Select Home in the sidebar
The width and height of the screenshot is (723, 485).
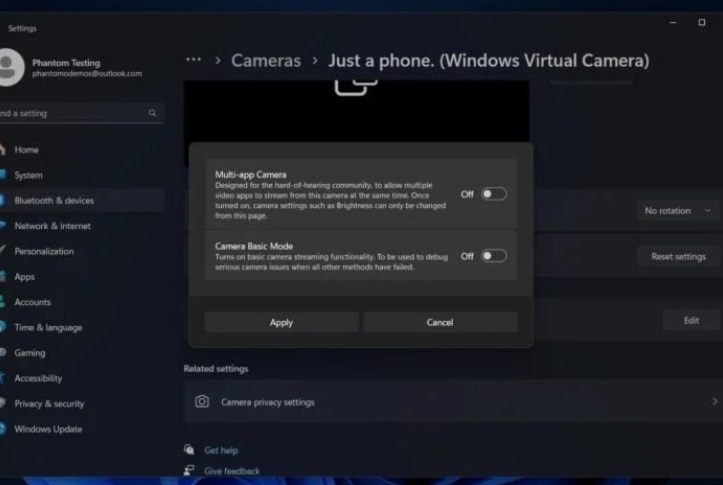82,150
